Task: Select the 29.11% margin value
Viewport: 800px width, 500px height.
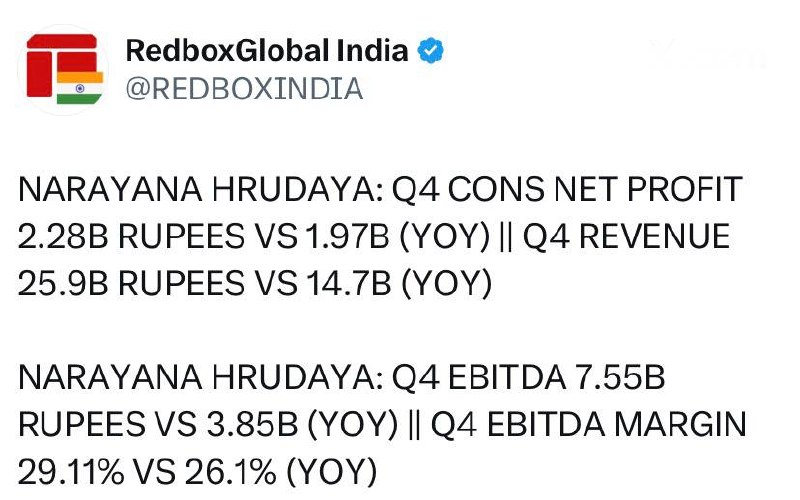Action: [71, 471]
